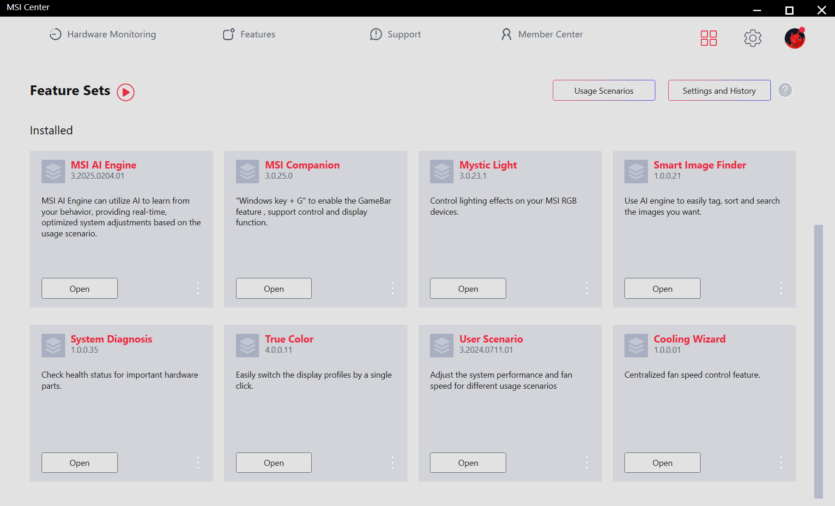Open the Cooling Wizard feature

662,462
